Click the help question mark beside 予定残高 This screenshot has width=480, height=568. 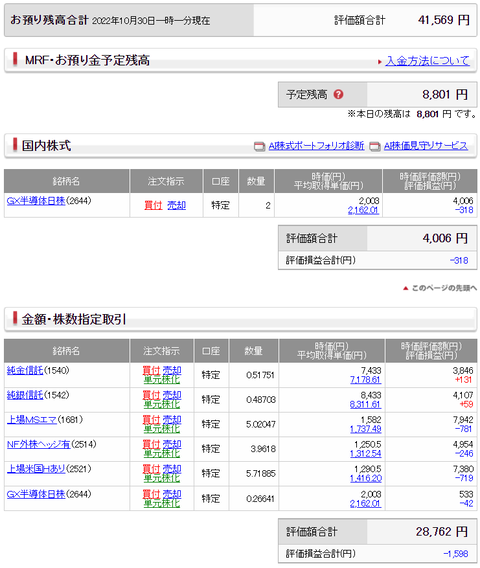(338, 95)
